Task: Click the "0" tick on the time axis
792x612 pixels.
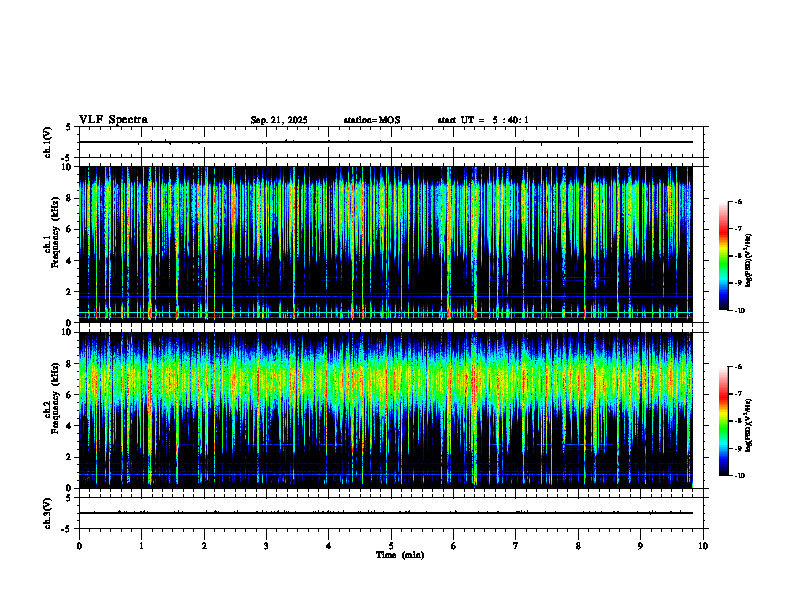Action: [79, 546]
